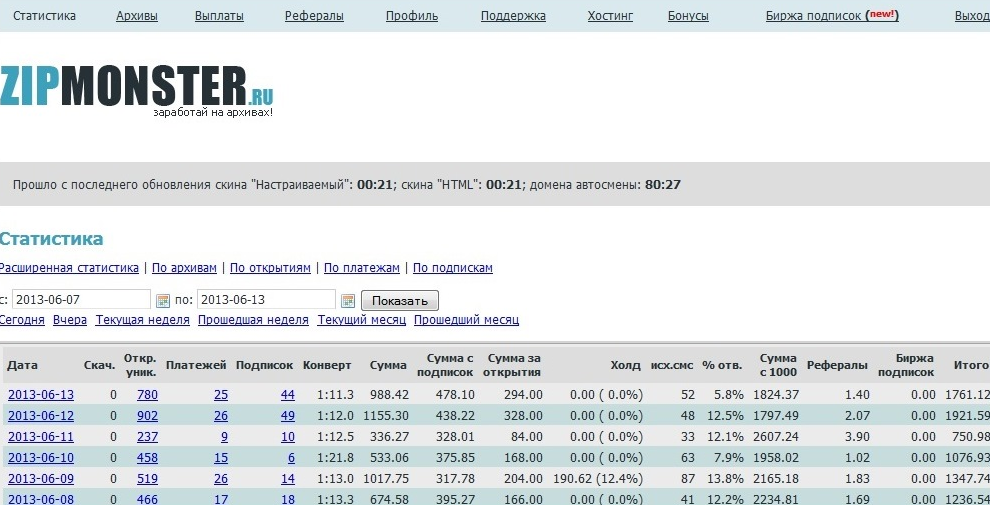Open 44 subscriptions link
Viewport: 990px width, 505px height.
click(288, 395)
